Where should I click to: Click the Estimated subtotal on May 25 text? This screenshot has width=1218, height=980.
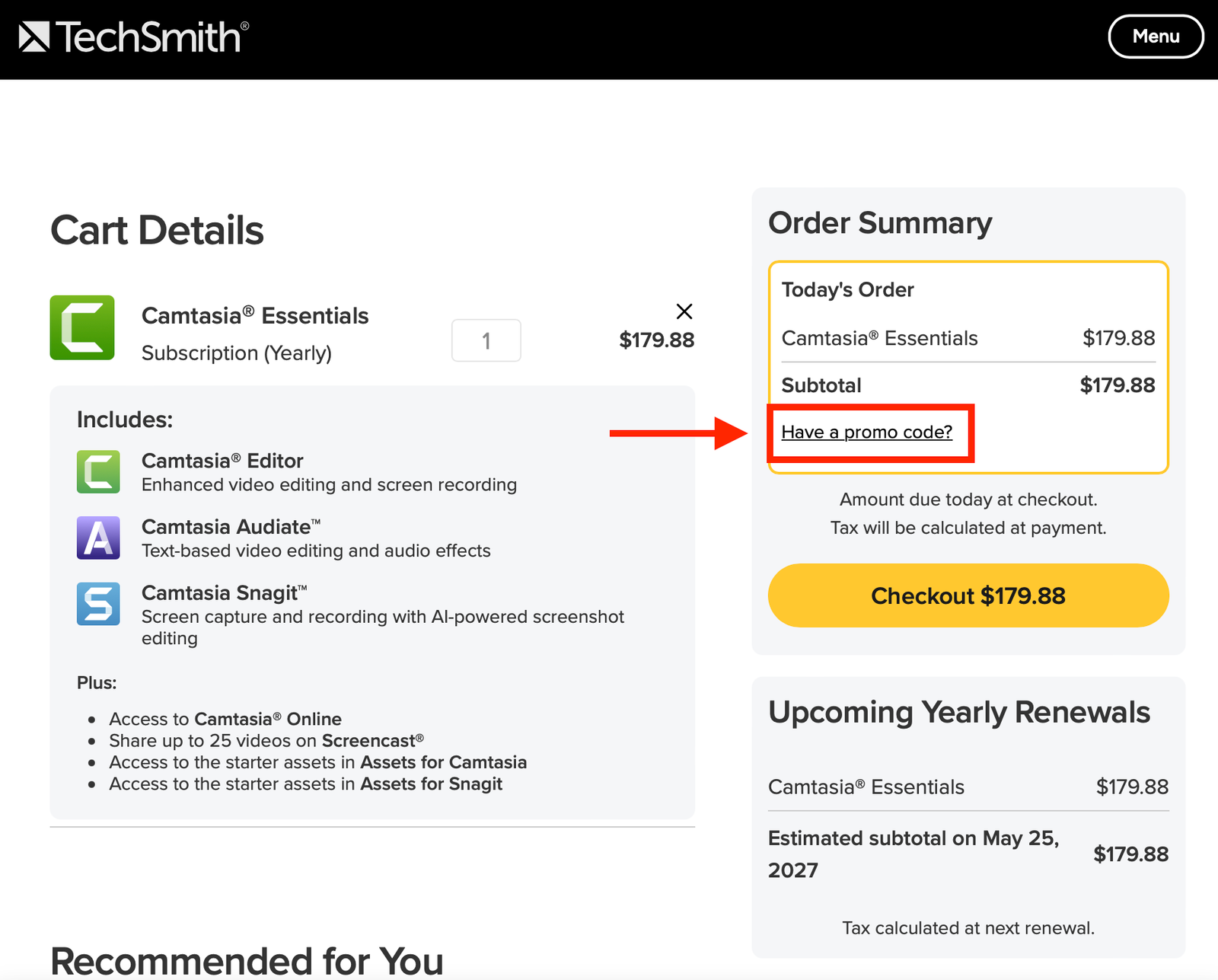click(x=913, y=854)
